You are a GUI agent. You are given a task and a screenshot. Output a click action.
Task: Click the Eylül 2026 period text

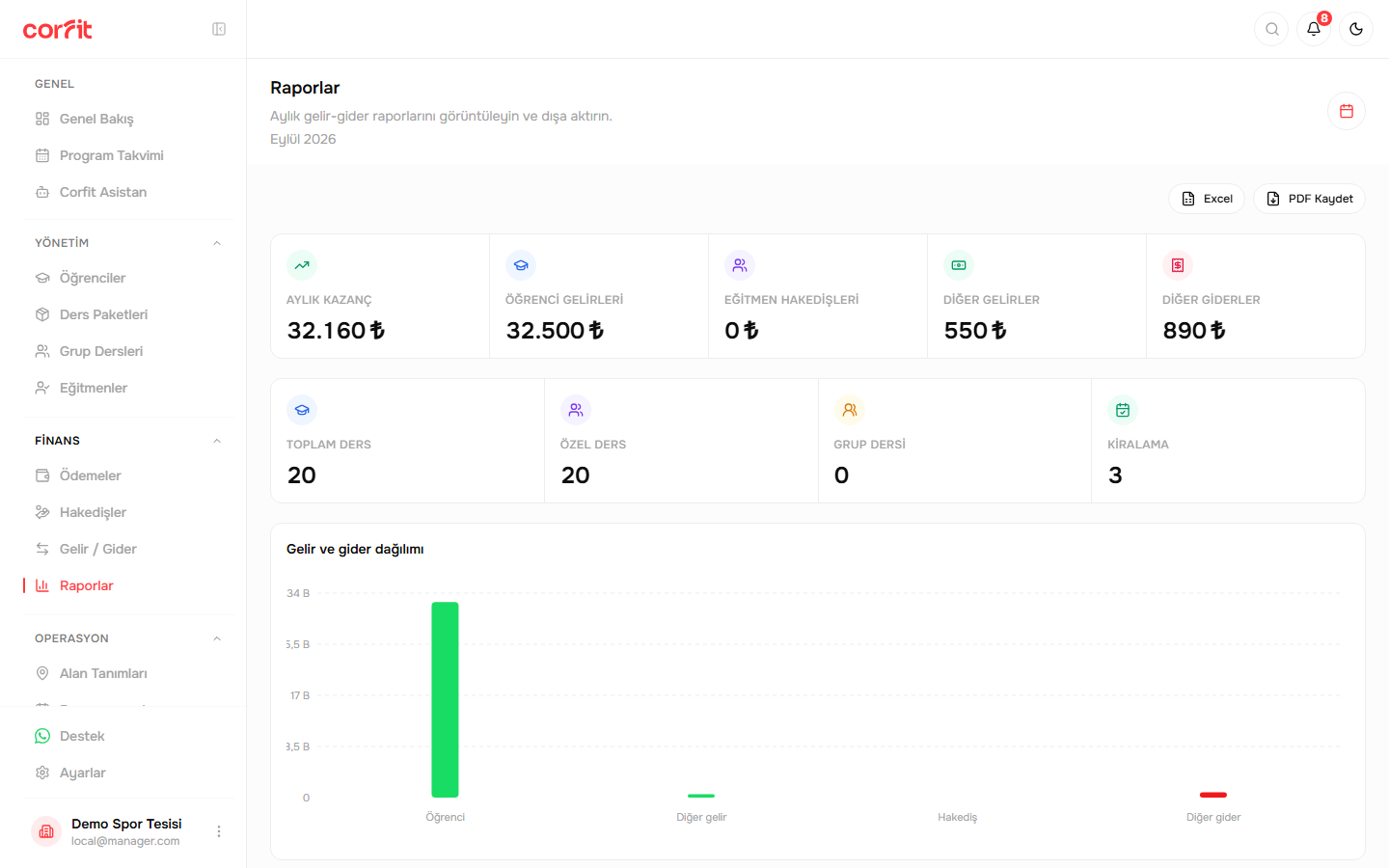pyautogui.click(x=303, y=139)
